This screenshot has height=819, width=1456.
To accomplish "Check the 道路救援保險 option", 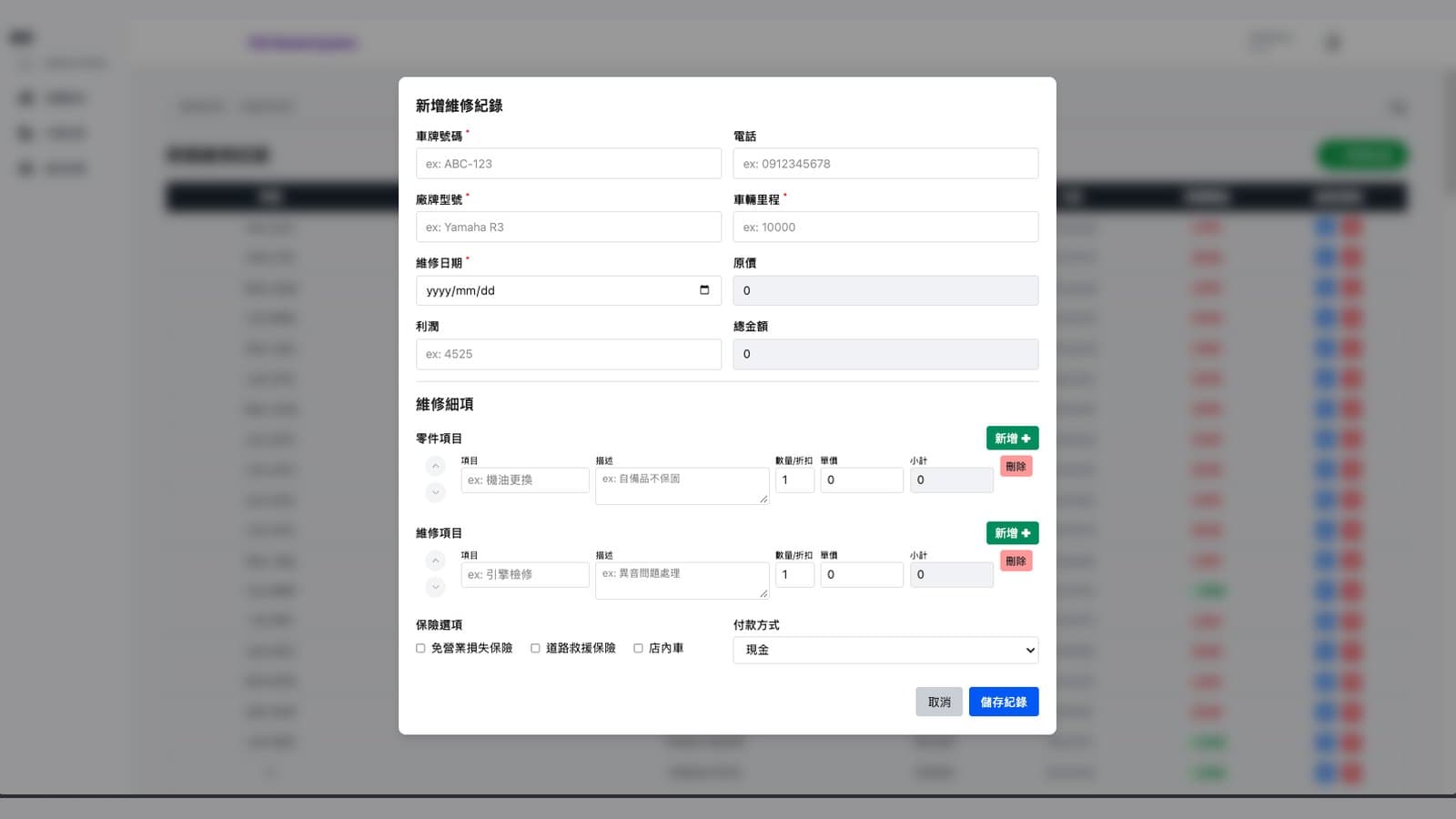I will [x=535, y=648].
